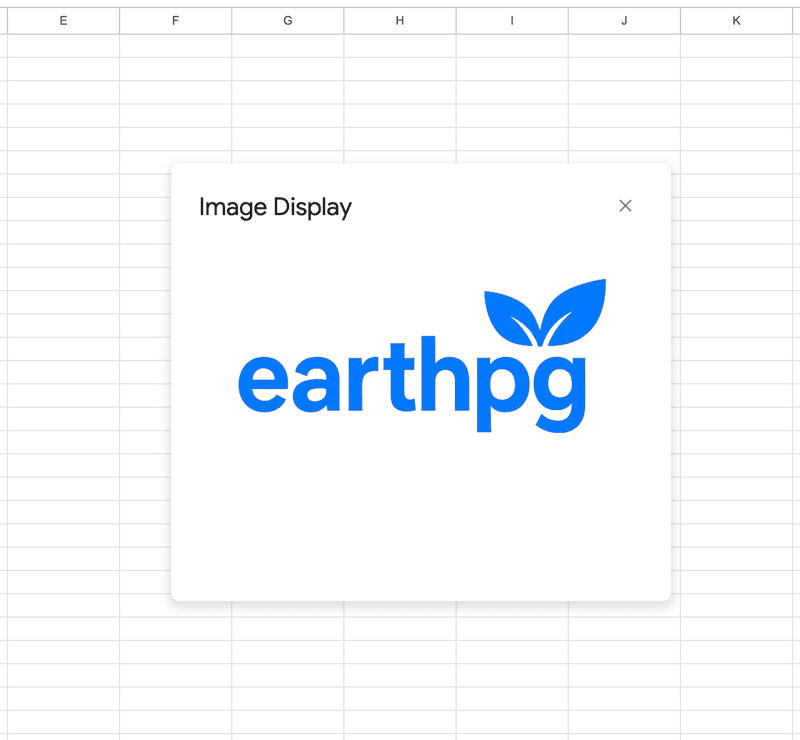
Task: Select column K header
Action: click(x=737, y=21)
